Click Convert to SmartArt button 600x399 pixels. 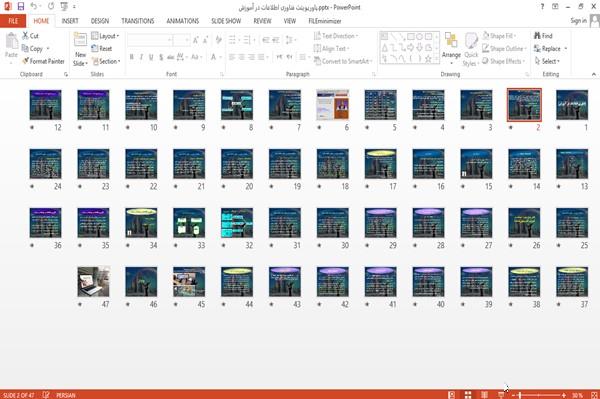click(343, 61)
